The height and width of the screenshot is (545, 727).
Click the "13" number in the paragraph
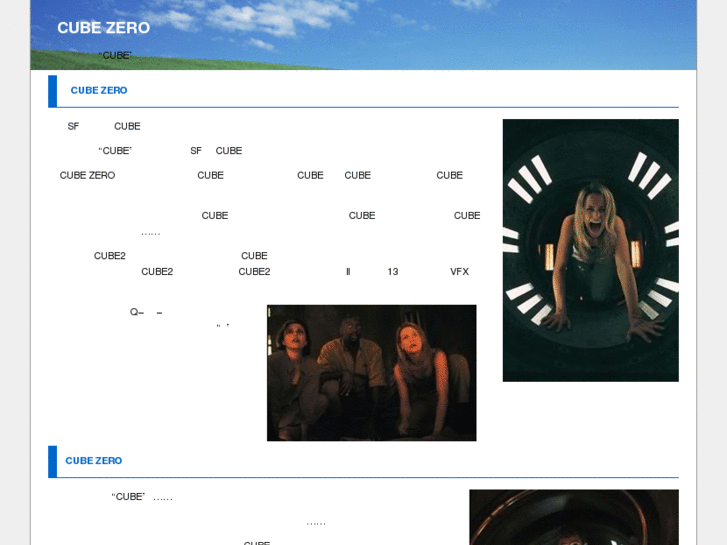(393, 272)
